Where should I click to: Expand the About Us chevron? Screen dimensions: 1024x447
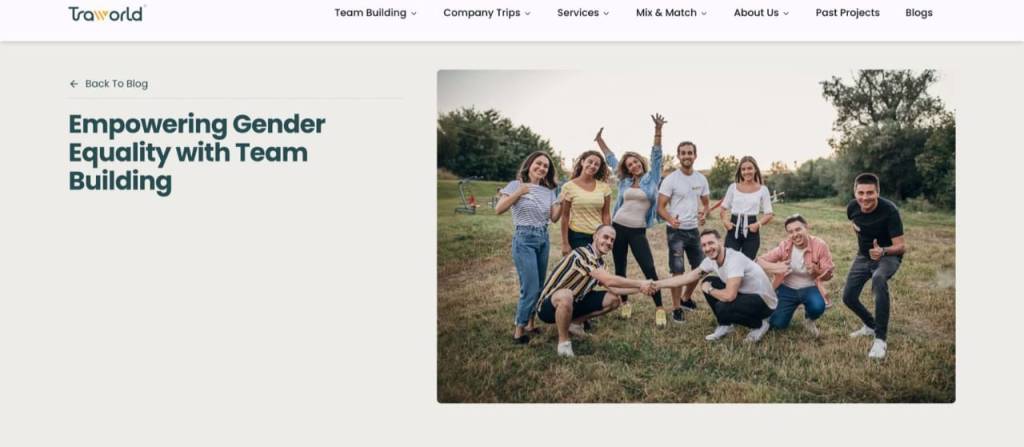[786, 13]
